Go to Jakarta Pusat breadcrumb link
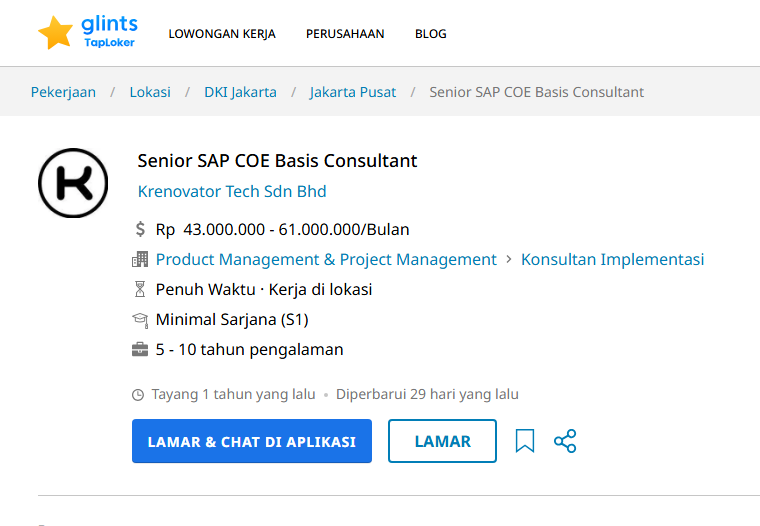760x526 pixels. pos(353,92)
